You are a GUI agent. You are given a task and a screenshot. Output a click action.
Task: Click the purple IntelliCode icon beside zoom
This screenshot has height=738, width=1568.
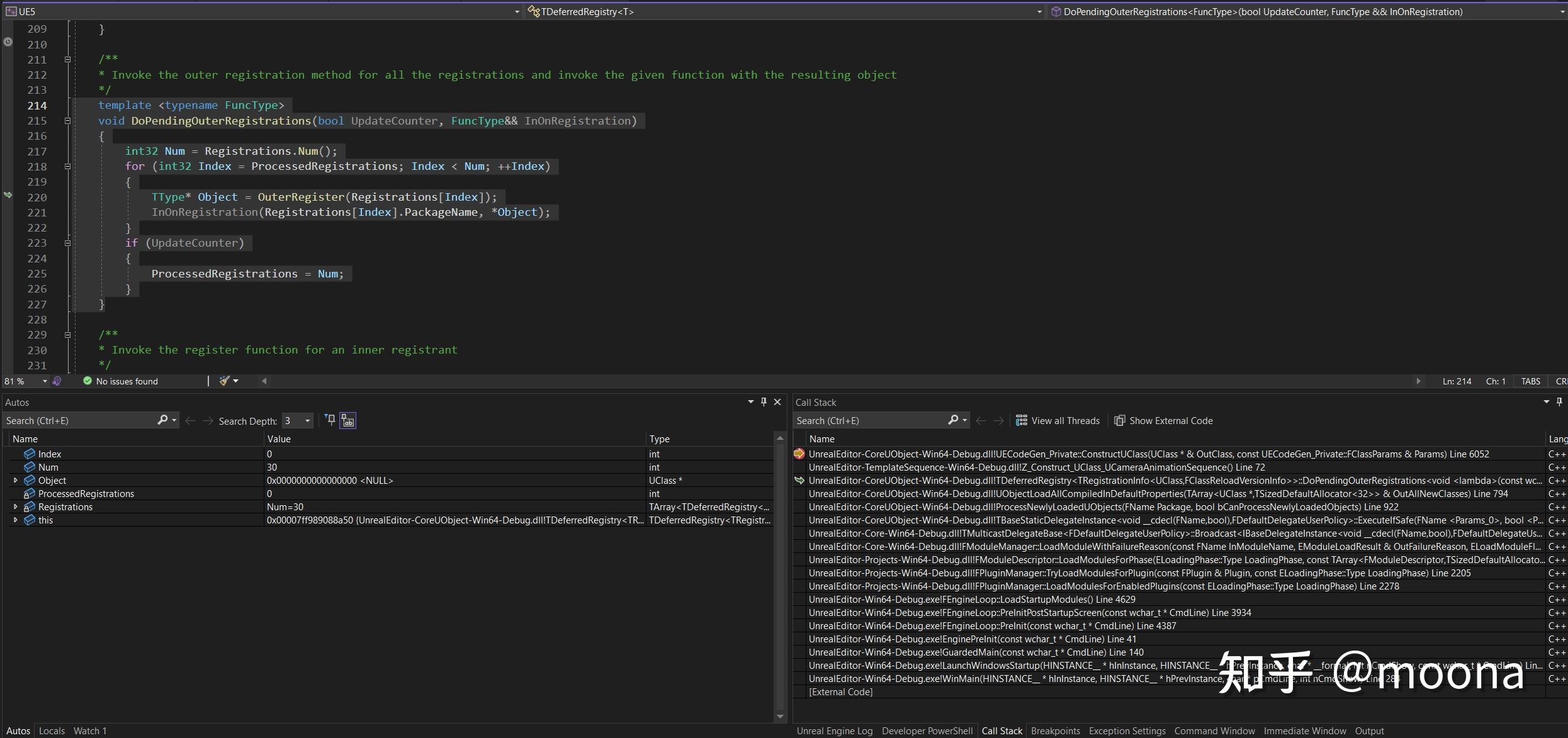tap(57, 381)
